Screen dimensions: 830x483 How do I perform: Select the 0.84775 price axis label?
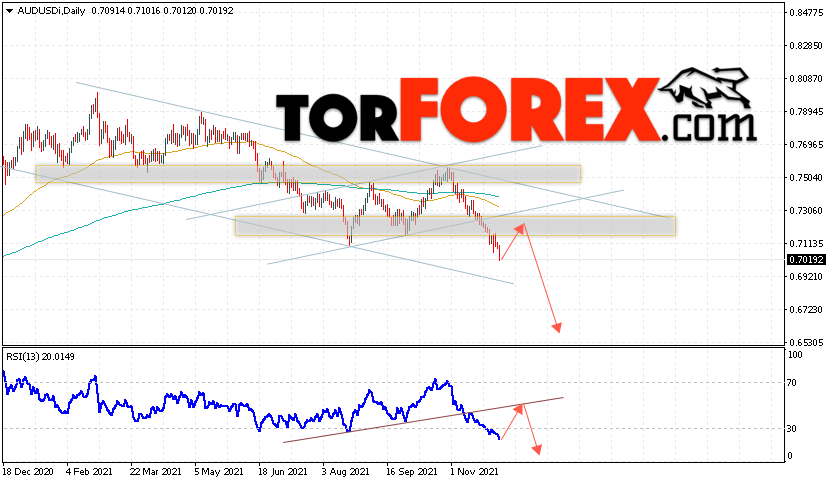point(806,13)
